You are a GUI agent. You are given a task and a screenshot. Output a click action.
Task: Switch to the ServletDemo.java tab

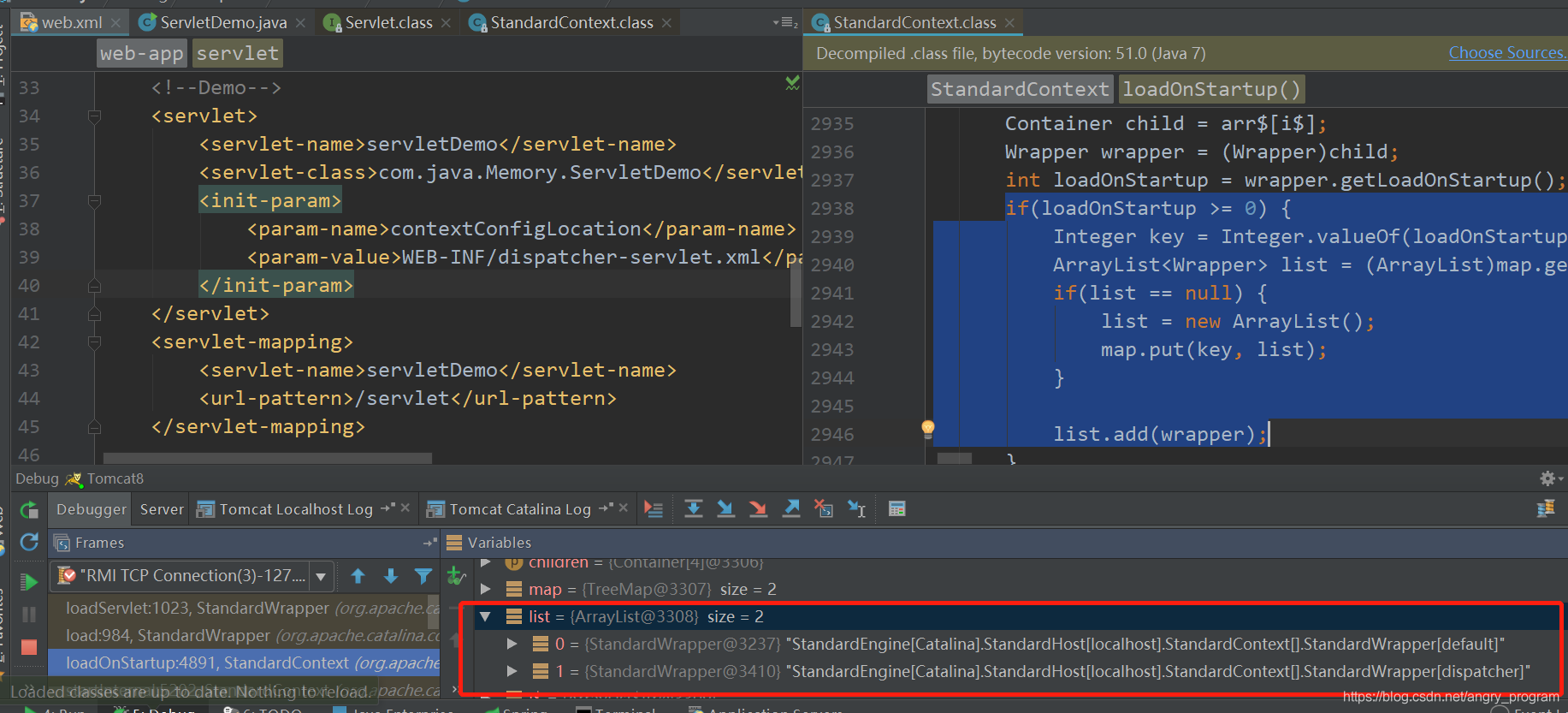tap(222, 22)
